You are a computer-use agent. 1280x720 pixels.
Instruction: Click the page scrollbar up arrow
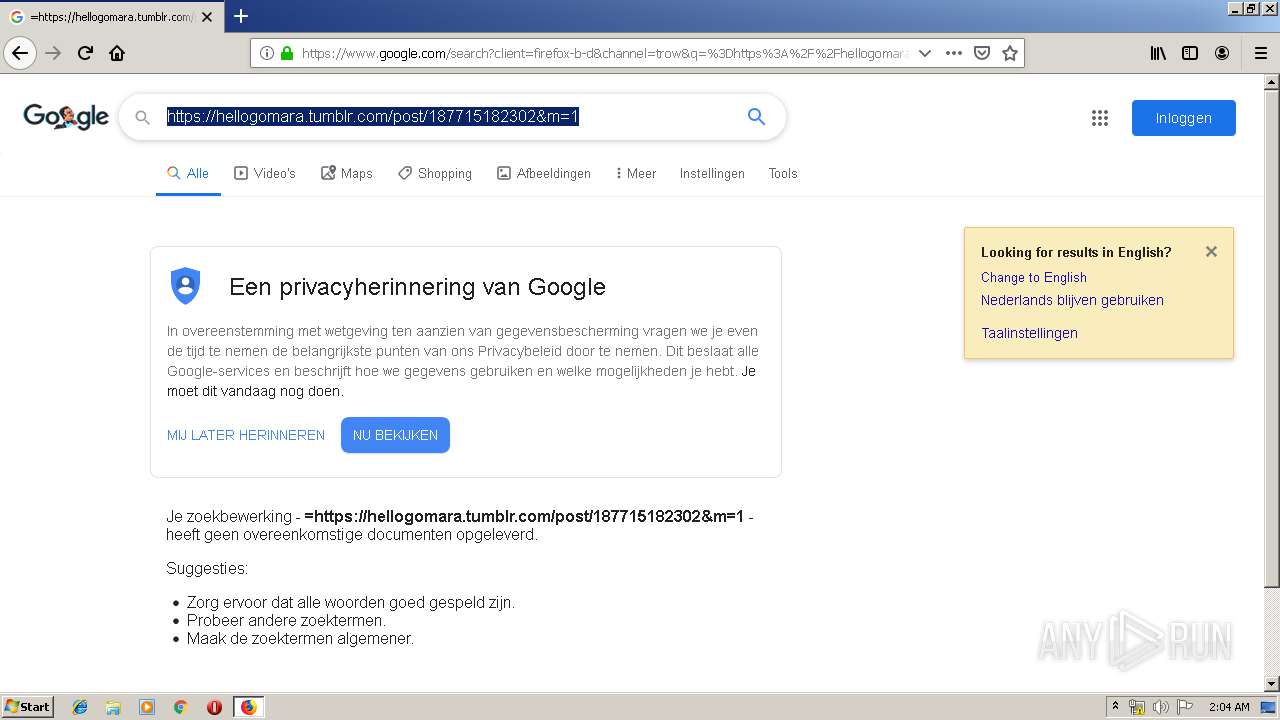pyautogui.click(x=1271, y=81)
